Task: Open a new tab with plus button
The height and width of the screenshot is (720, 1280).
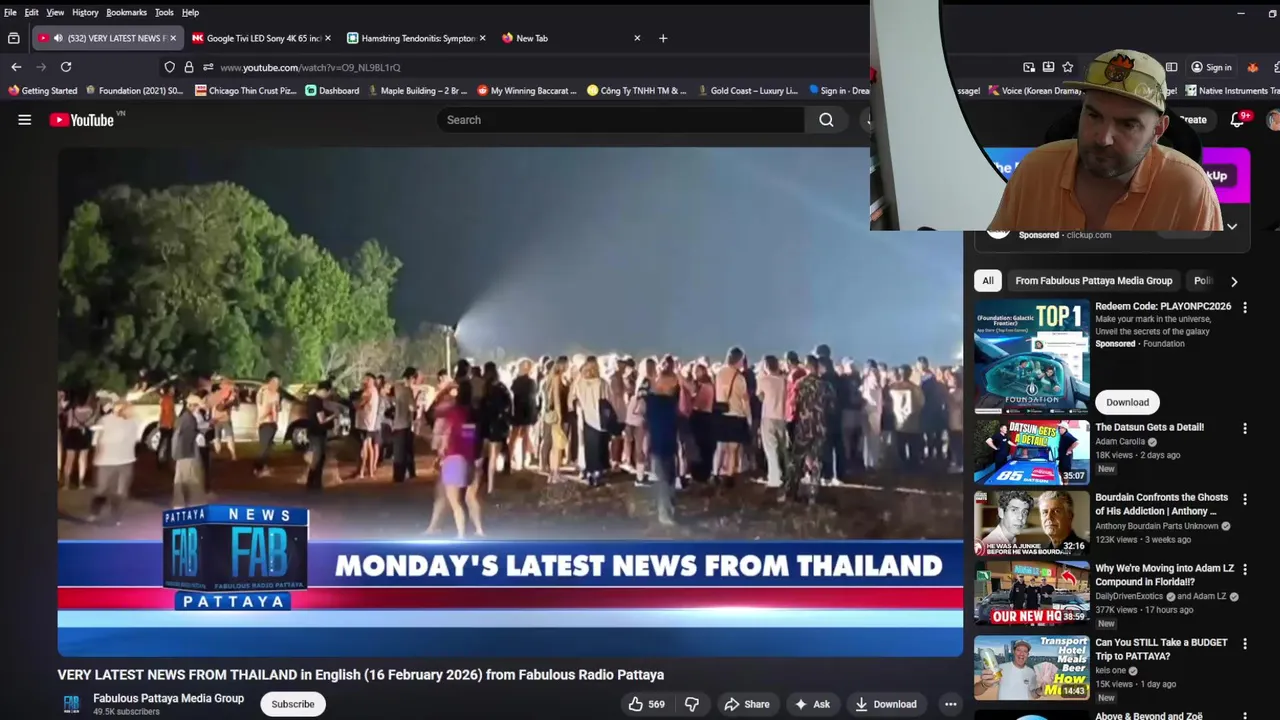Action: (663, 38)
